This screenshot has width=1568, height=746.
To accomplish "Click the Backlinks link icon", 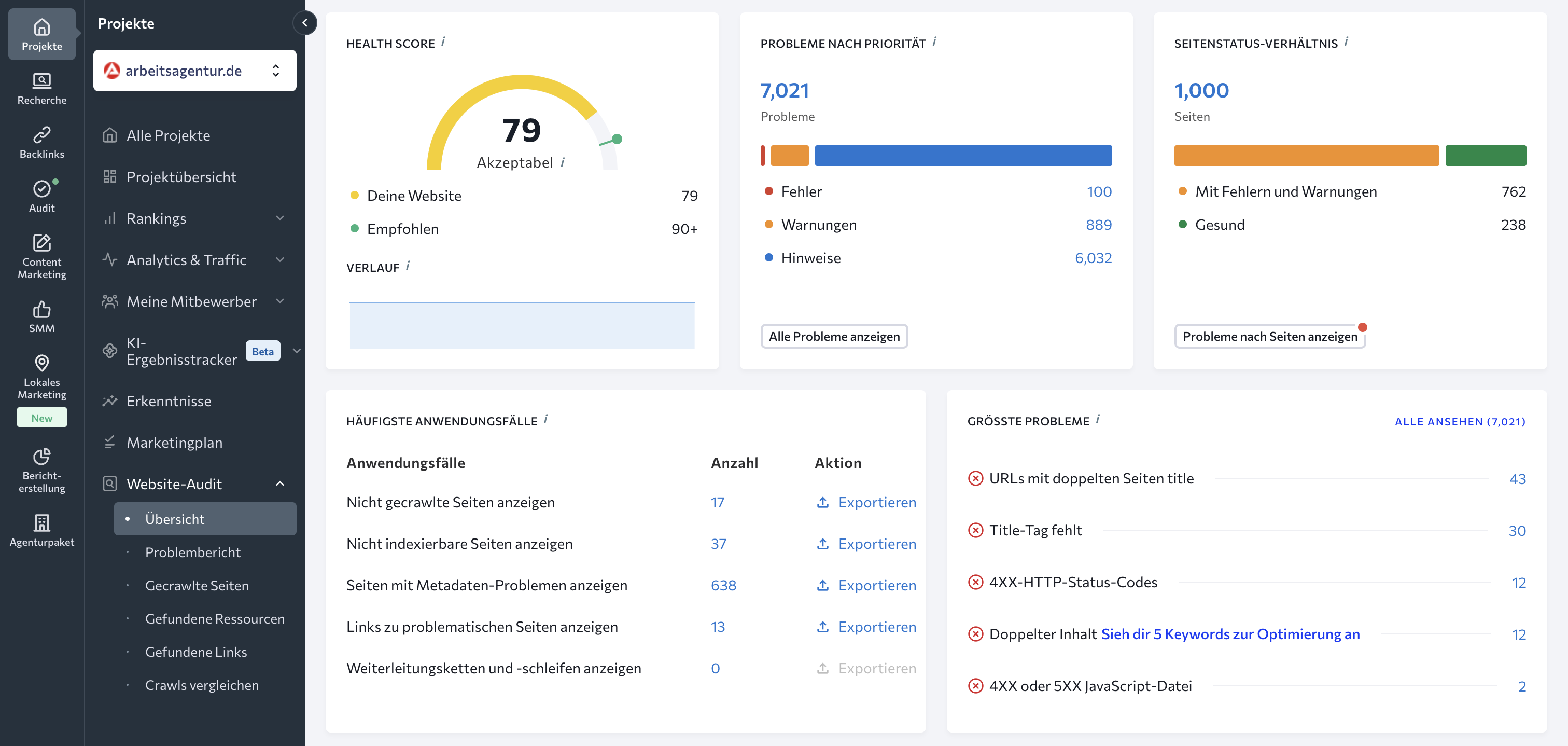I will coord(41,134).
